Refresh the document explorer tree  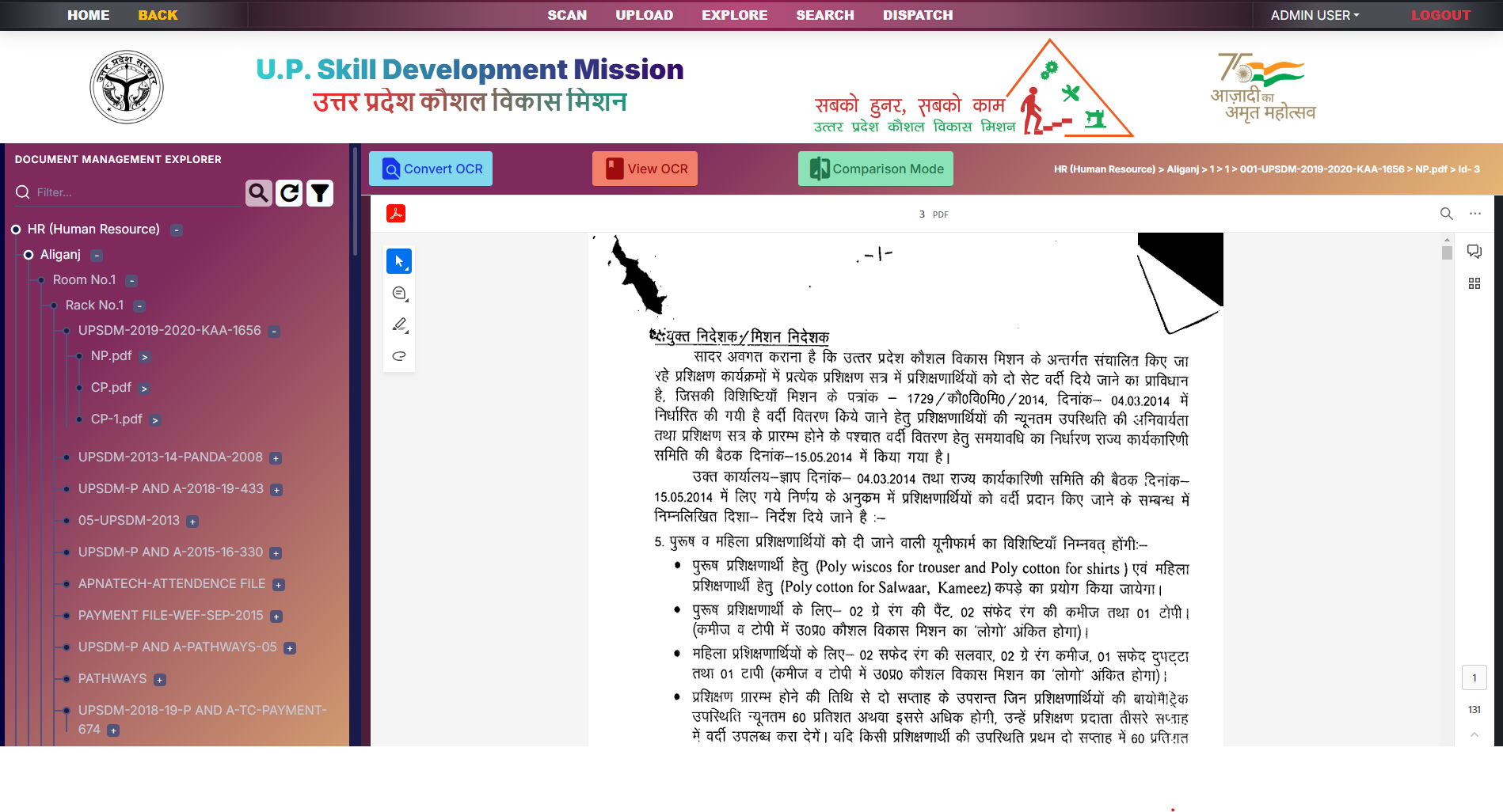289,193
